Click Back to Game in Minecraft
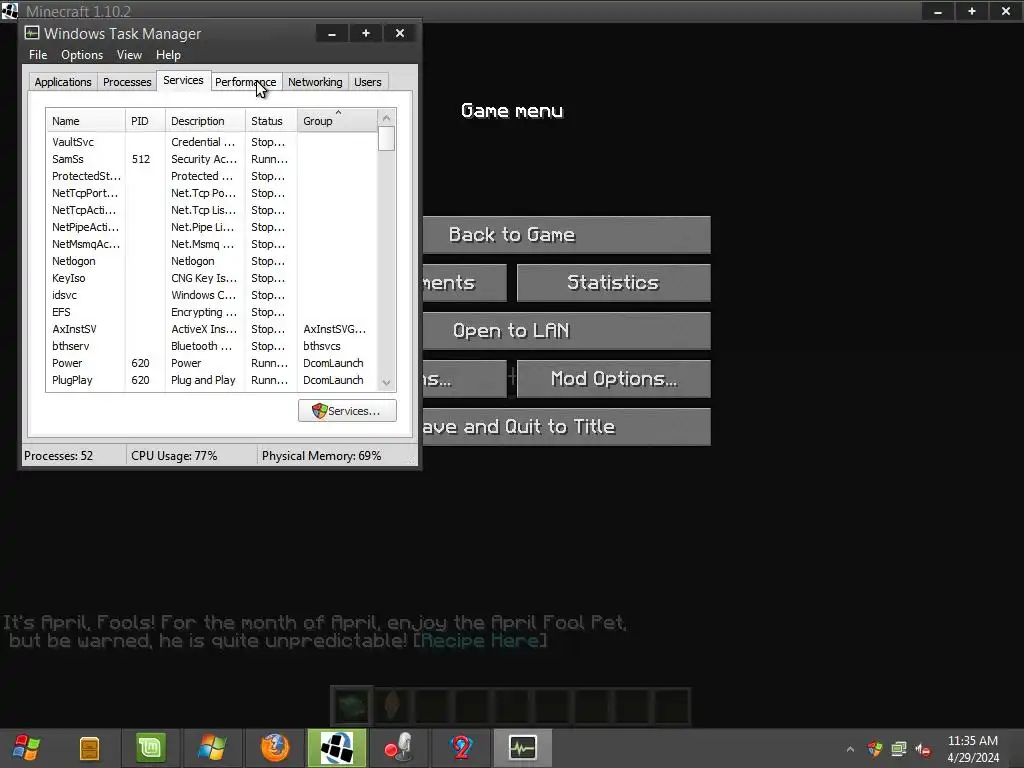The width and height of the screenshot is (1024, 768). coord(567,234)
